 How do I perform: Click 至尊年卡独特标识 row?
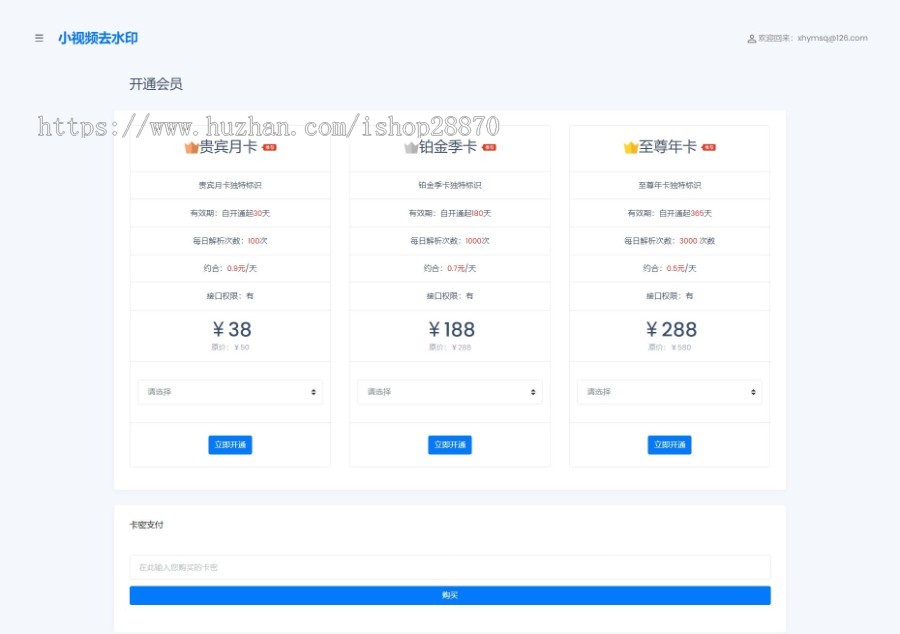click(x=670, y=185)
